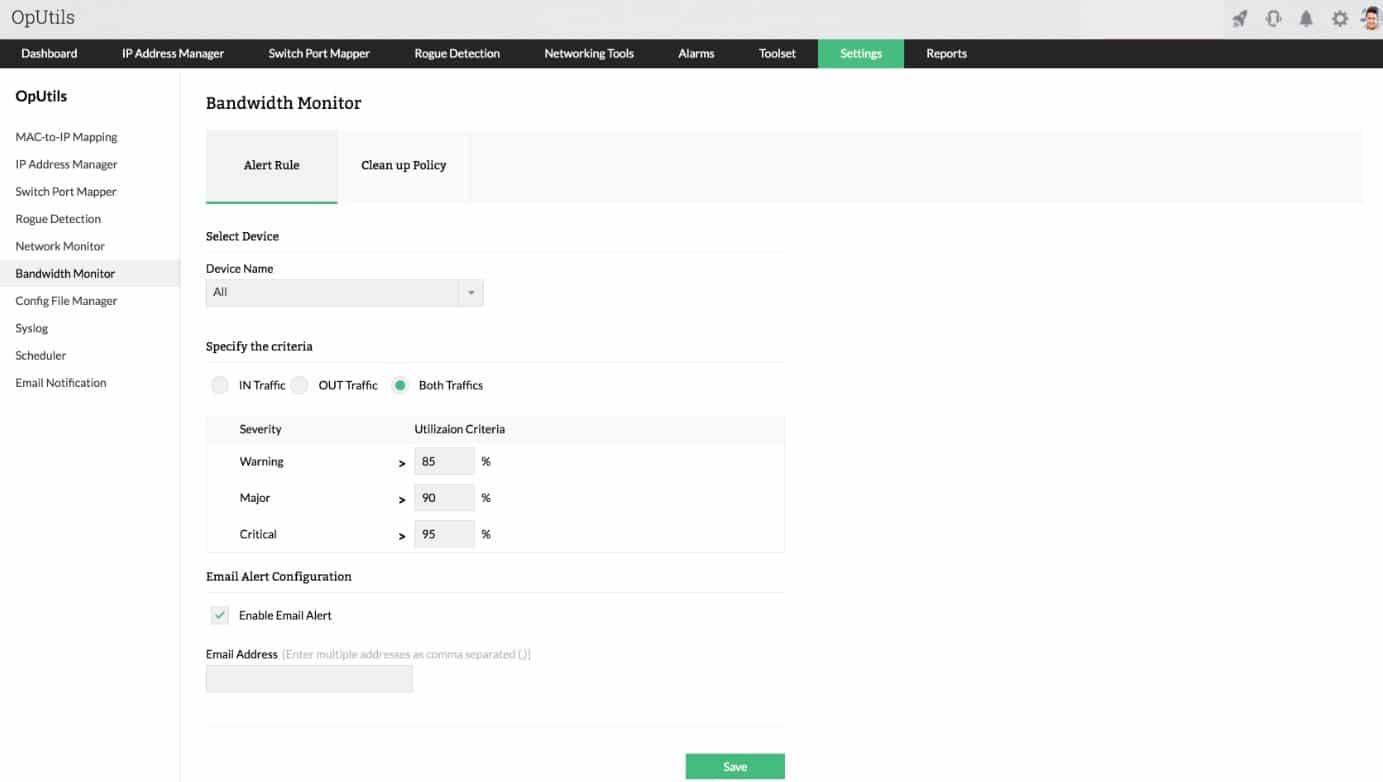Click the Utilizaion Criteria column header
This screenshot has width=1383, height=782.
(460, 429)
